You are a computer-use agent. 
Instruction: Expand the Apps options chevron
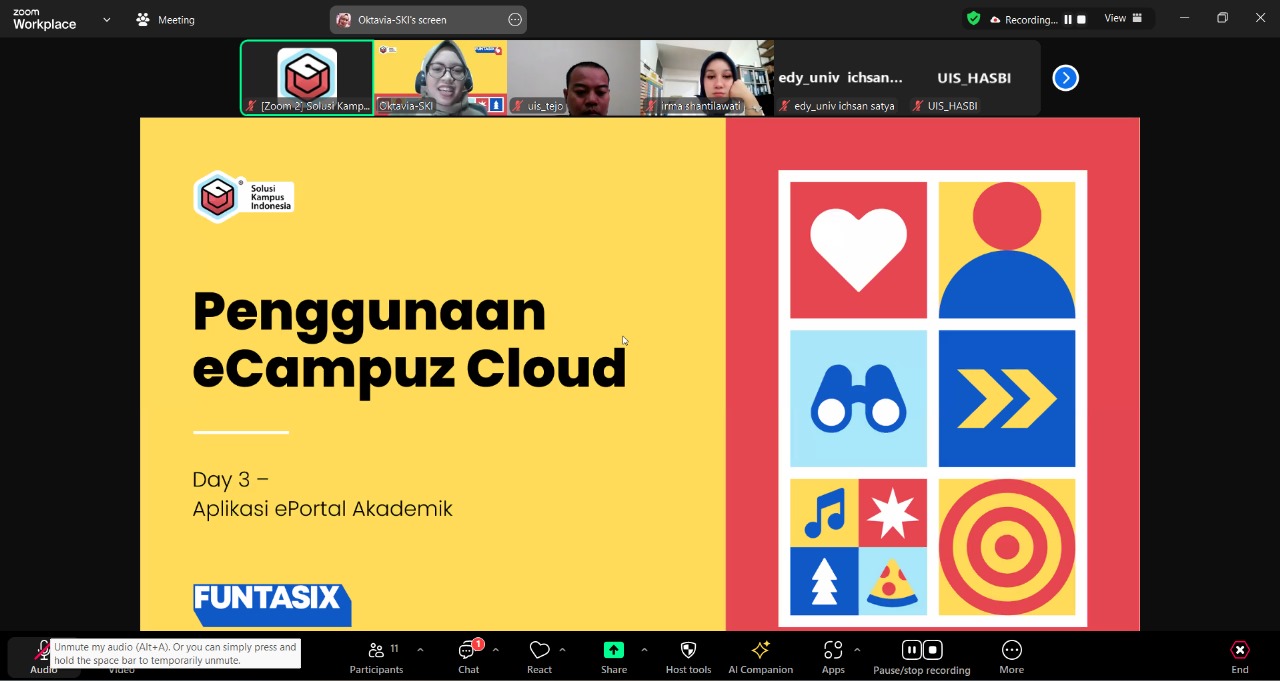coord(857,650)
